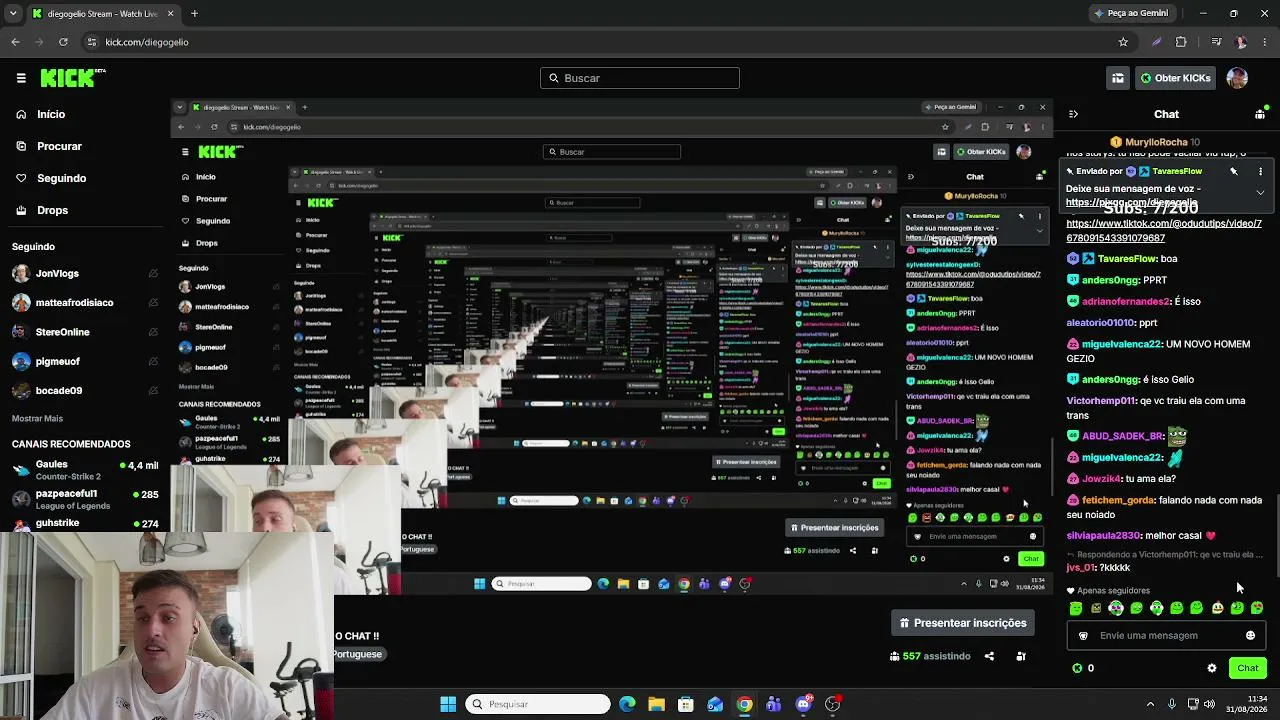Open followed channel StereOnline
The height and width of the screenshot is (720, 1280).
[85, 332]
